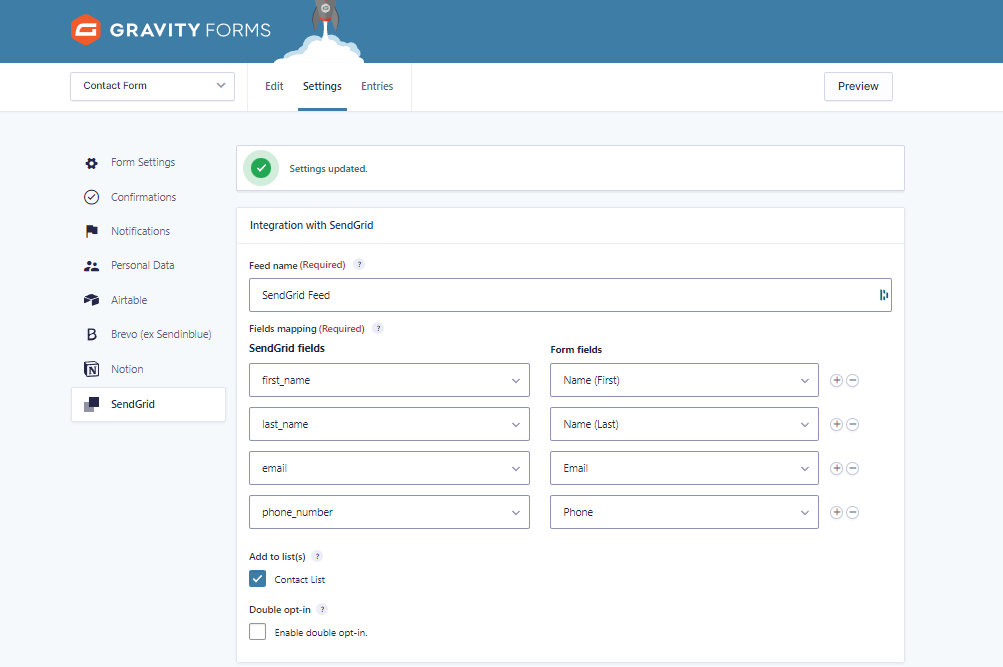Click the Personal Data people icon
Image resolution: width=1003 pixels, height=667 pixels.
pos(91,266)
